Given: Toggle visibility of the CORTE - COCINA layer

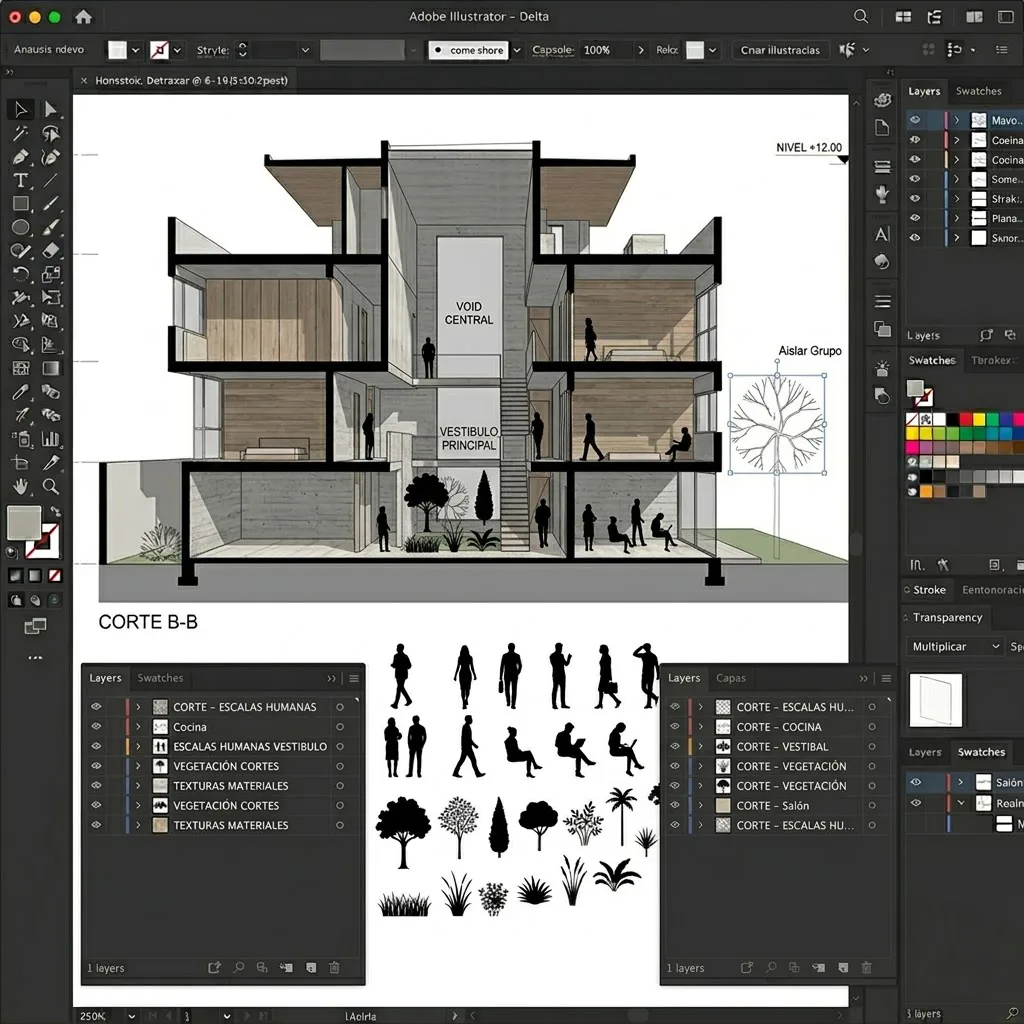Looking at the screenshot, I should pyautogui.click(x=675, y=727).
